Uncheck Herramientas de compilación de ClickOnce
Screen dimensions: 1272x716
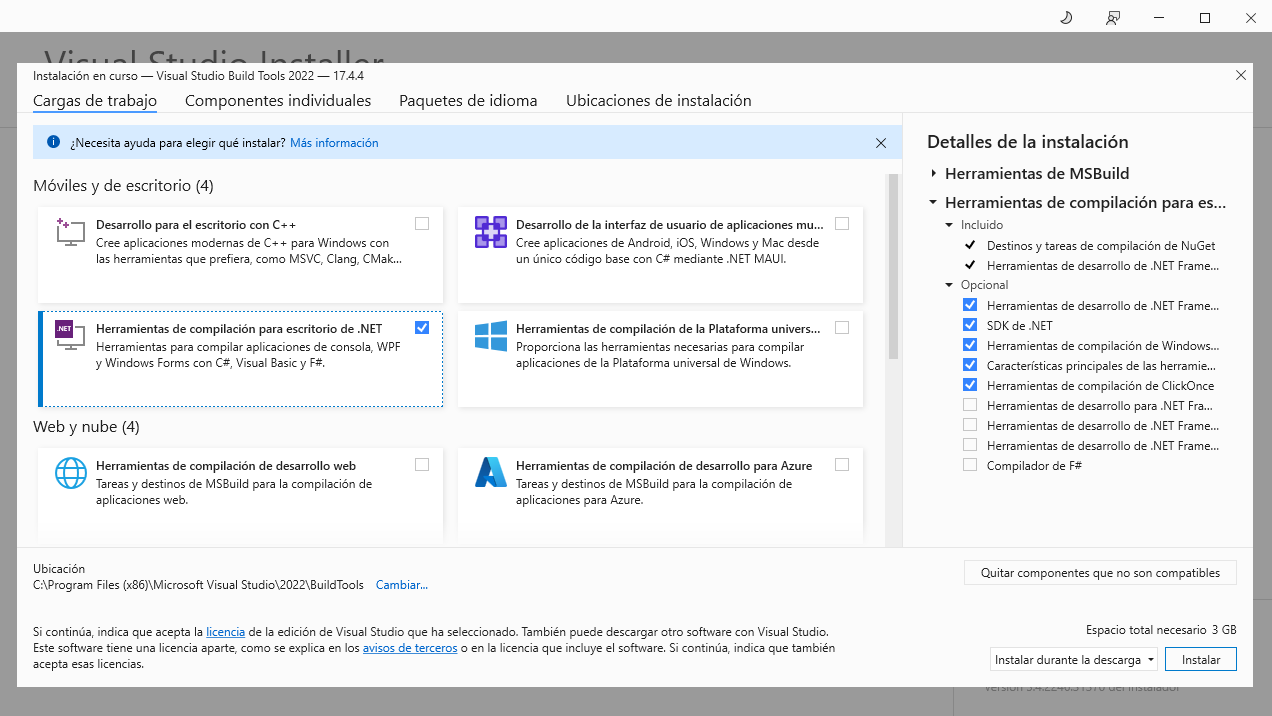pyautogui.click(x=970, y=385)
